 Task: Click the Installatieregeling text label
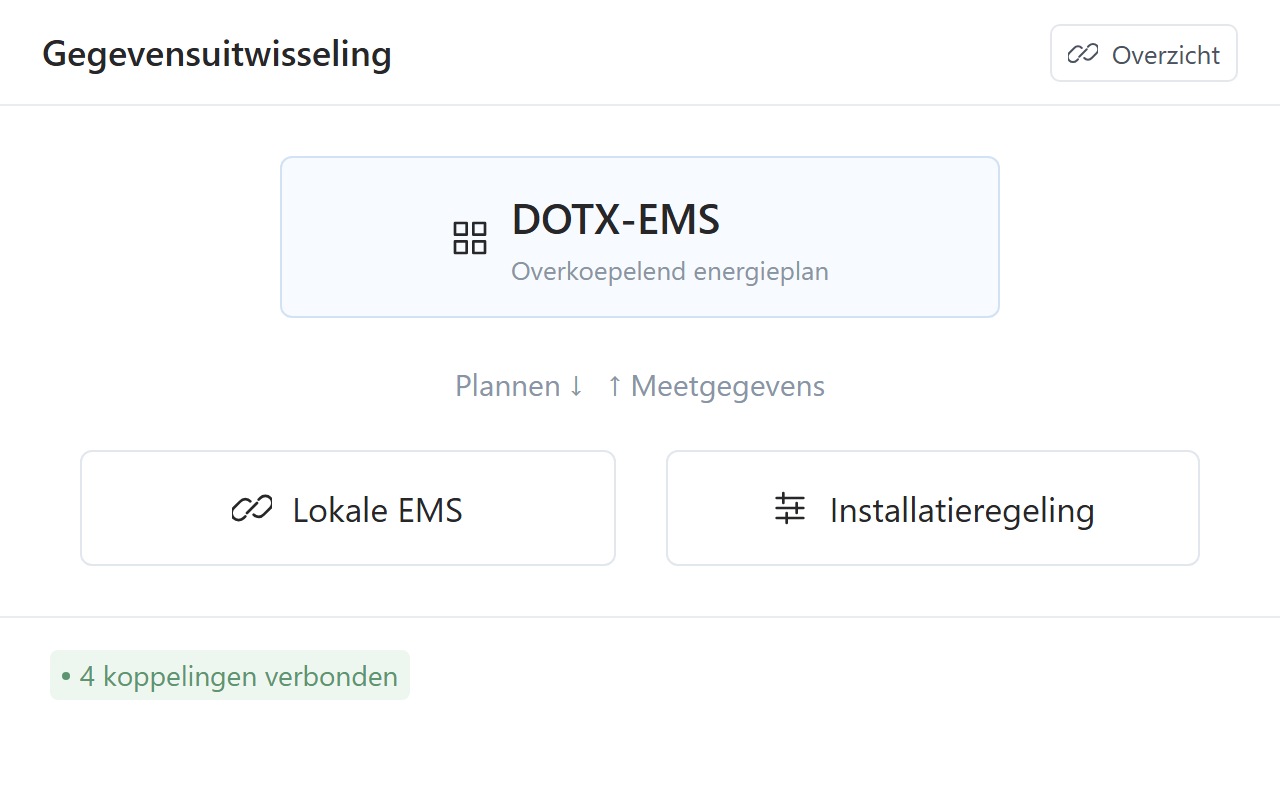tap(962, 510)
